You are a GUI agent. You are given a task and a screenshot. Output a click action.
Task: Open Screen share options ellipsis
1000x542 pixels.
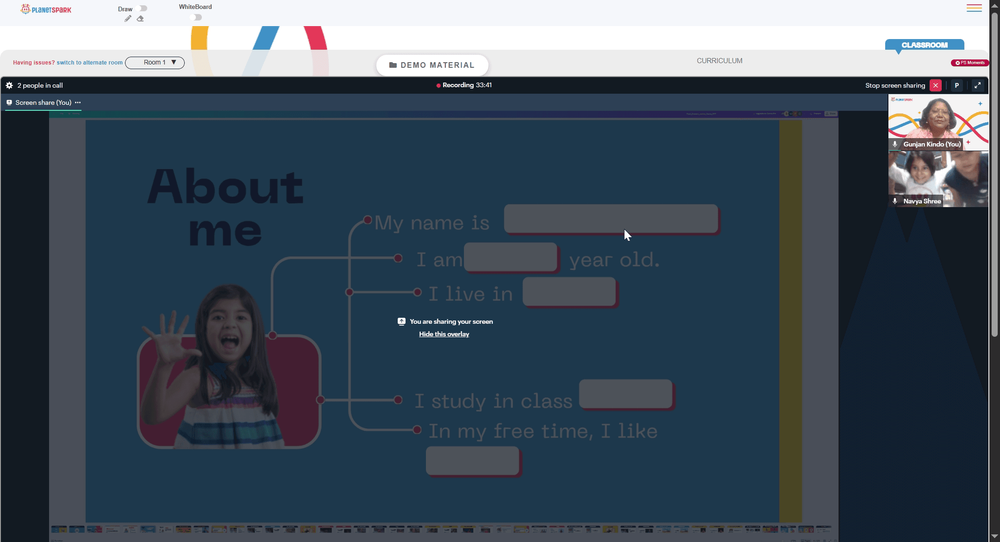point(78,102)
